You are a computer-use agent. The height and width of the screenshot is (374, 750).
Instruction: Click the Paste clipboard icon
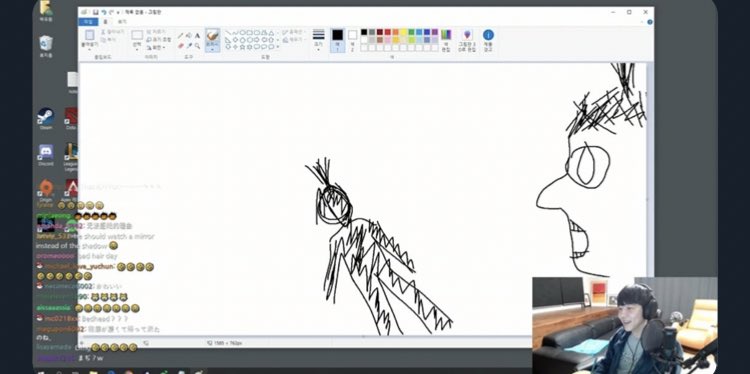(x=89, y=35)
